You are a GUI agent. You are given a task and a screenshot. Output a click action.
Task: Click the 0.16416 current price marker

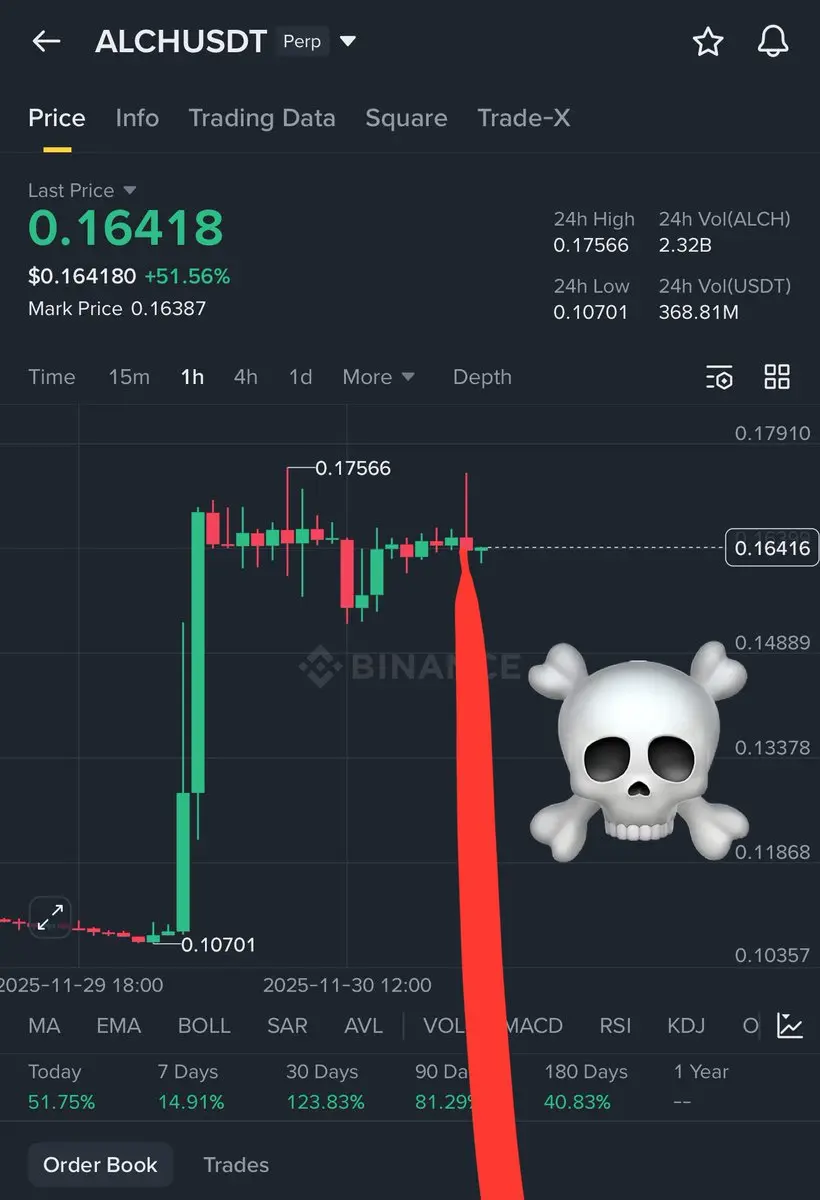[772, 548]
